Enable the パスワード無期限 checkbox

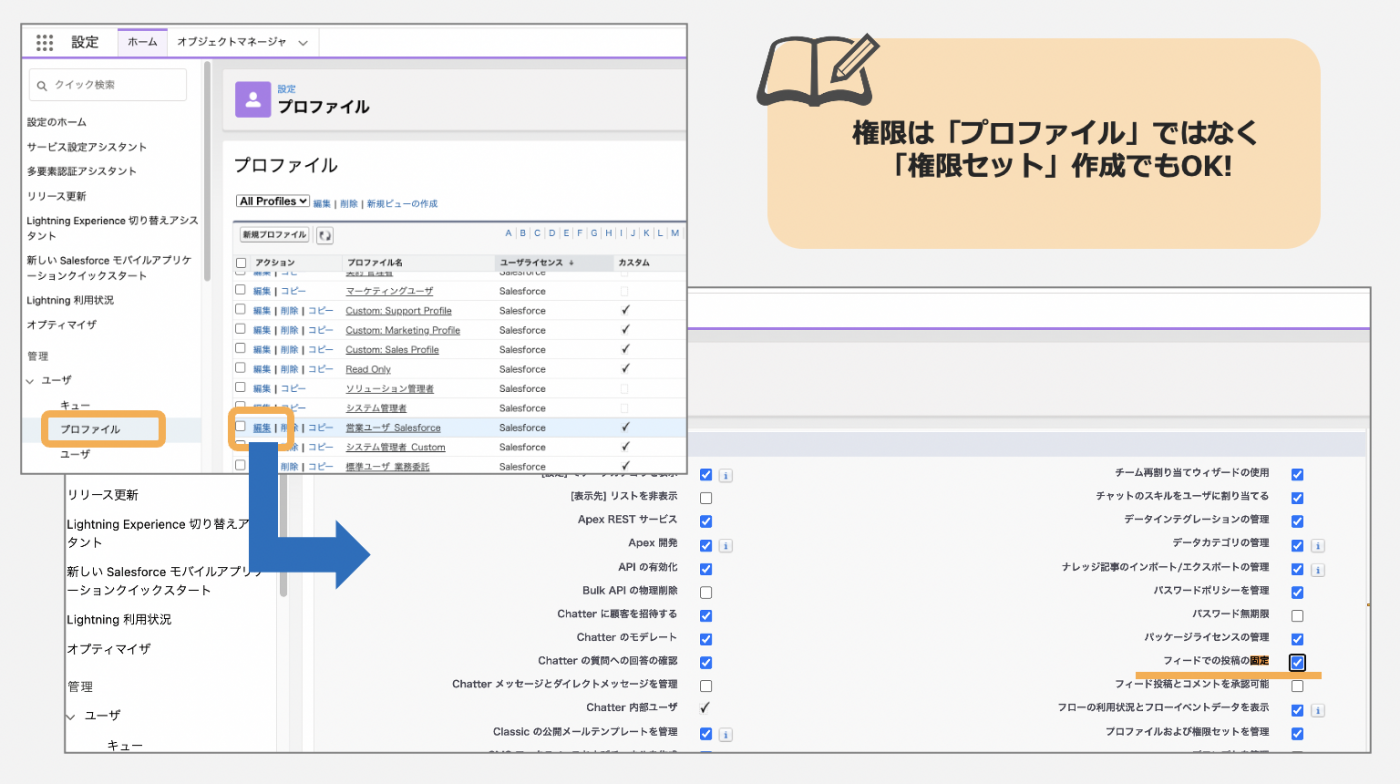click(1297, 616)
